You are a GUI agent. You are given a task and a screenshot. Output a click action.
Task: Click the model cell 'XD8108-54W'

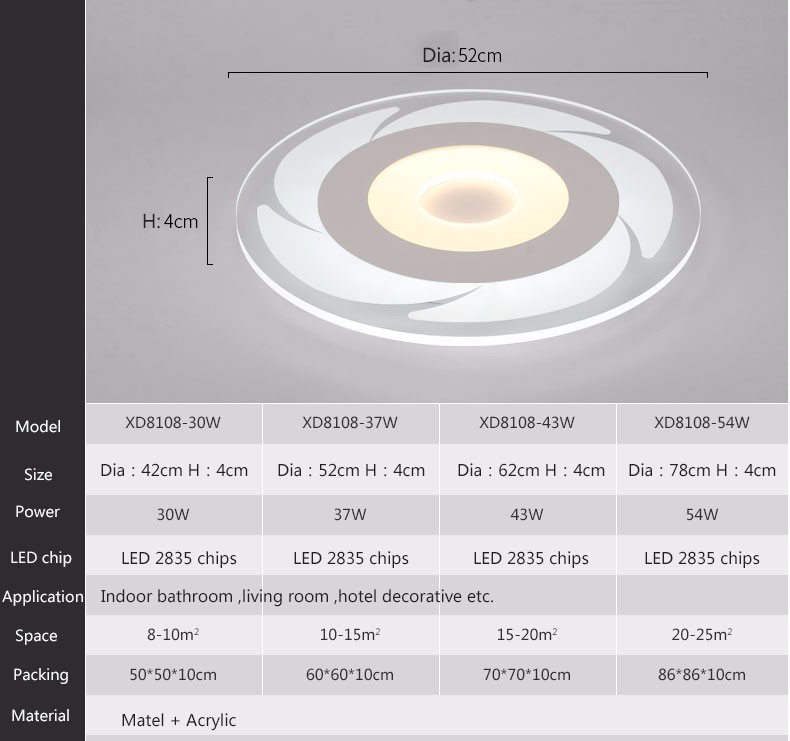pos(702,422)
